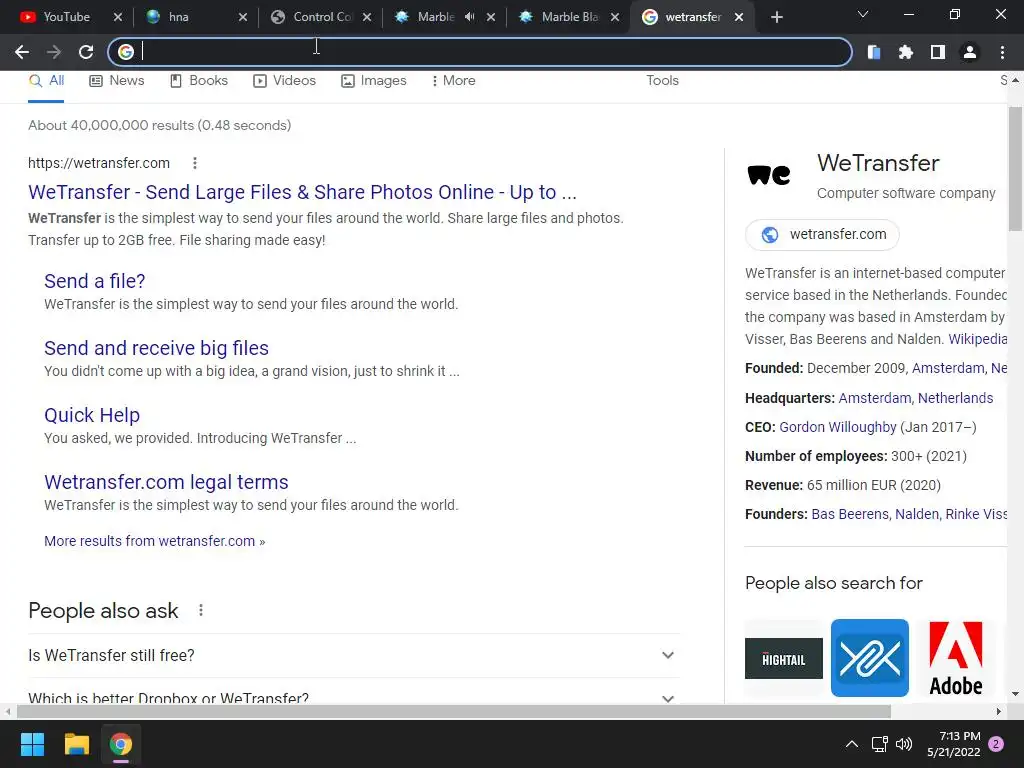Click More results from wetransfer.com
The height and width of the screenshot is (768, 1024).
tap(154, 541)
